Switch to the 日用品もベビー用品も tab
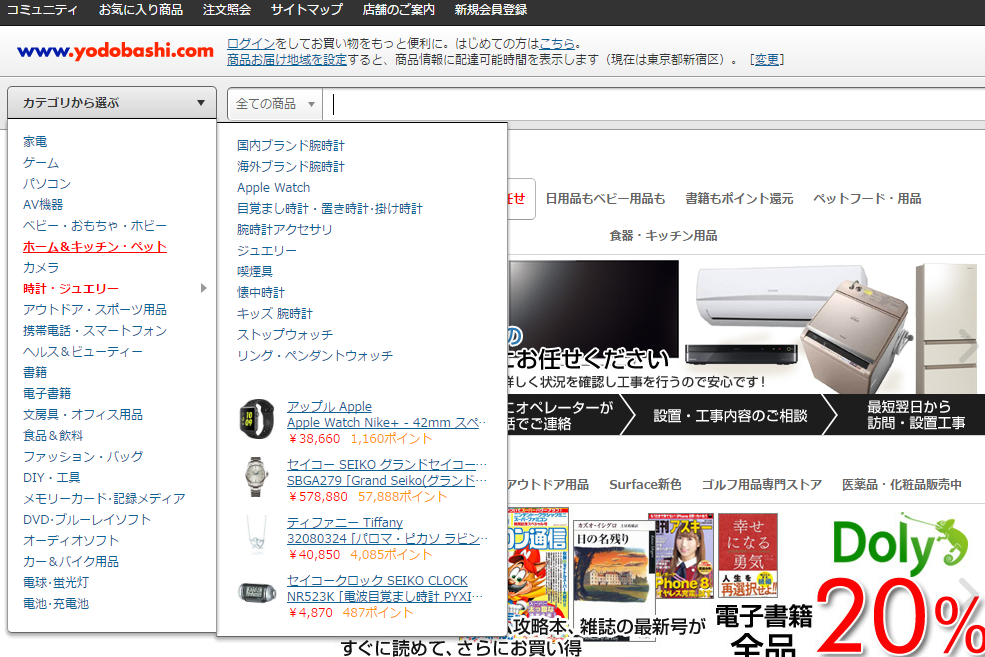The width and height of the screenshot is (985, 657). coord(605,198)
